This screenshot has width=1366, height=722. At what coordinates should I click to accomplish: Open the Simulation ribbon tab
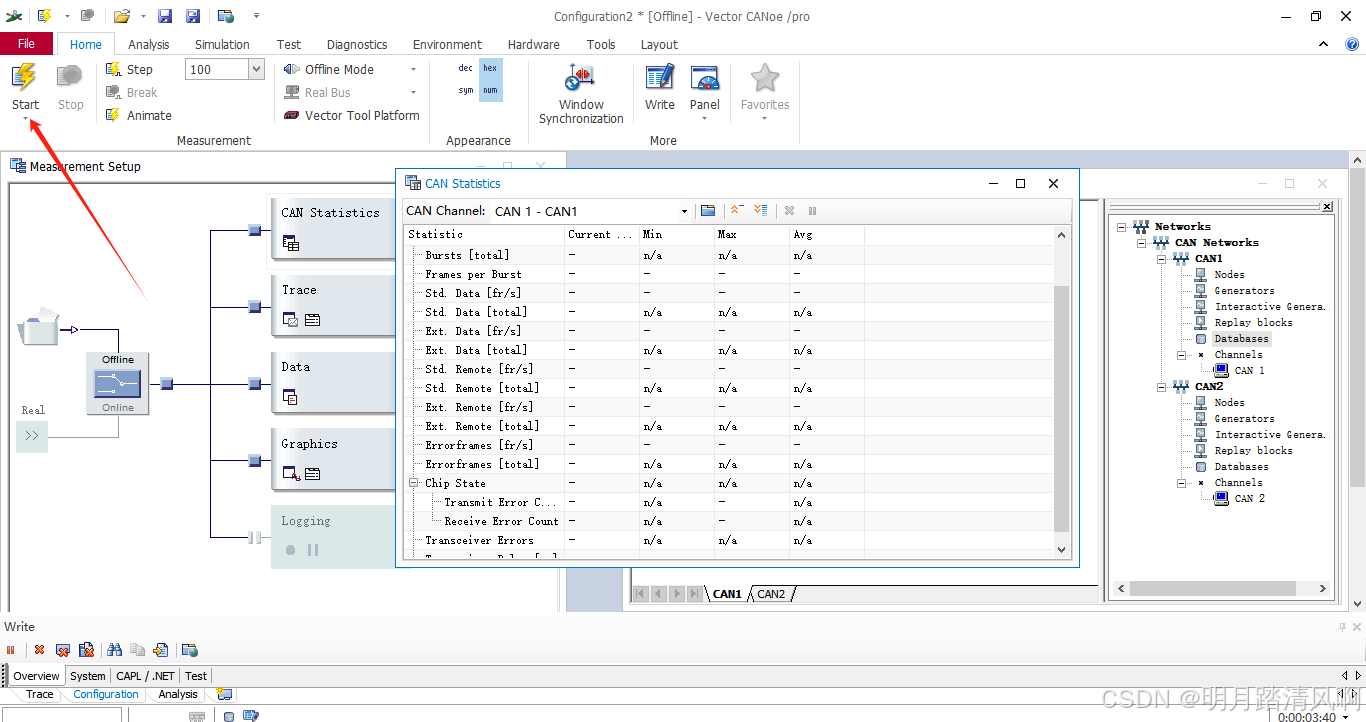(x=222, y=44)
